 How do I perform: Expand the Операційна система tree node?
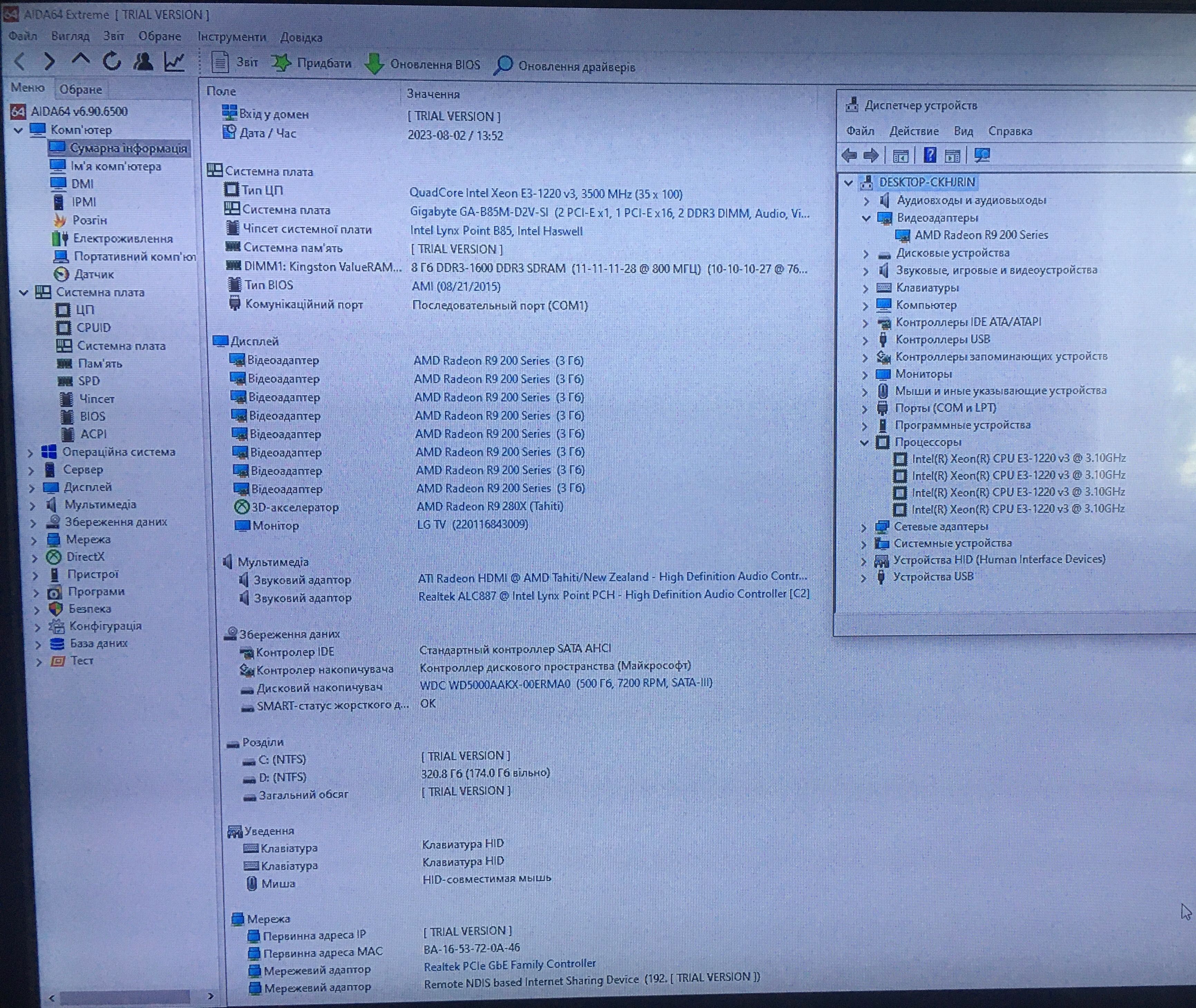pos(31,453)
